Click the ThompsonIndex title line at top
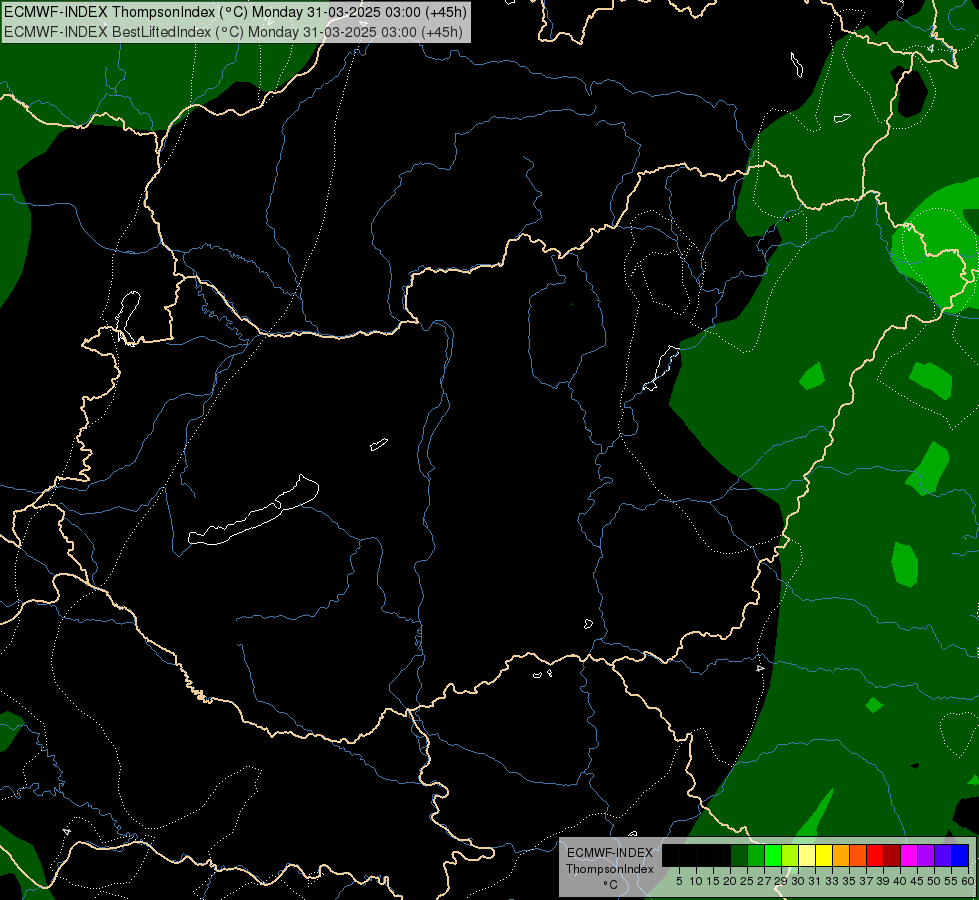This screenshot has width=979, height=900. pos(235,12)
